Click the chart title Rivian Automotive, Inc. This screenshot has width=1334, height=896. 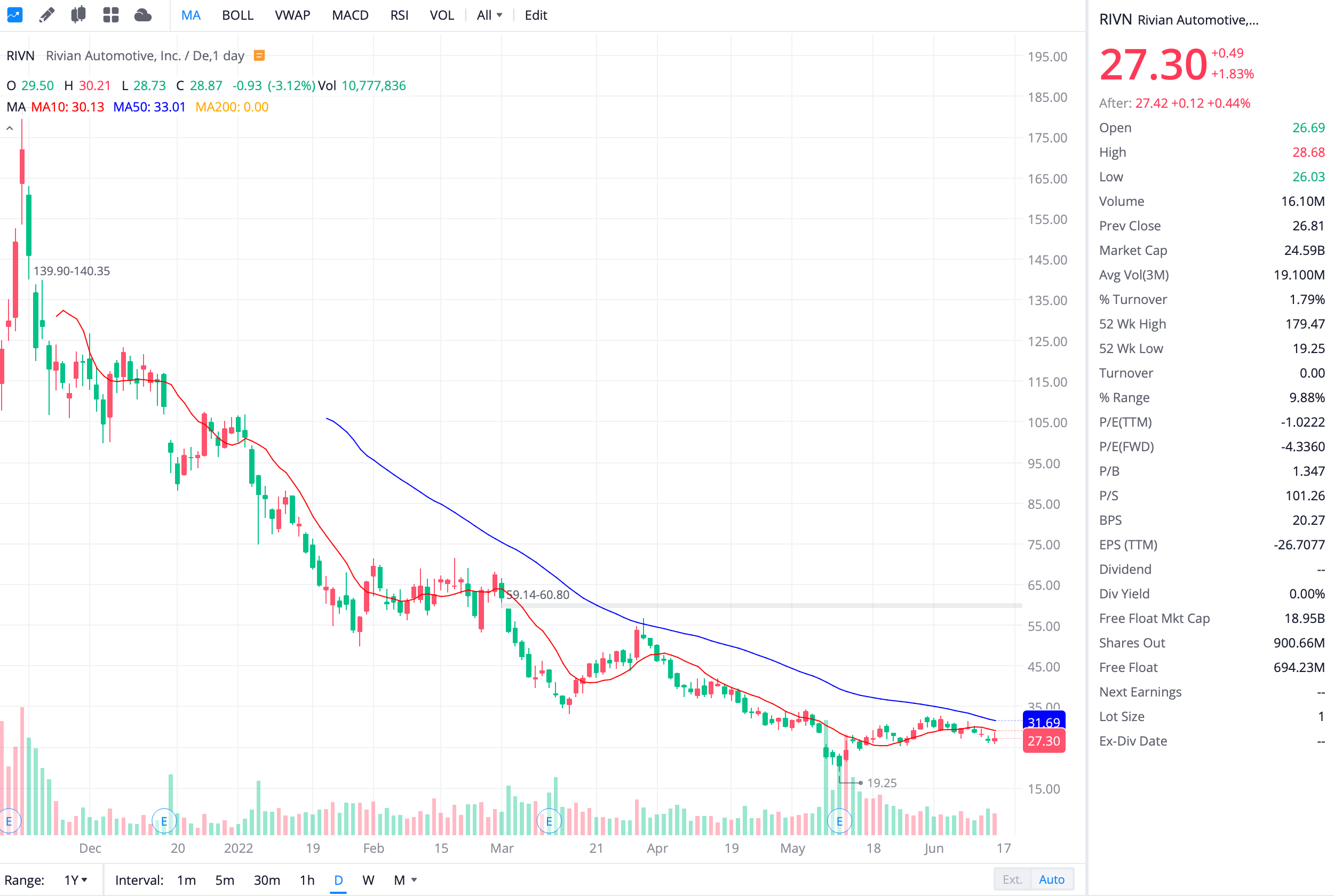point(113,55)
